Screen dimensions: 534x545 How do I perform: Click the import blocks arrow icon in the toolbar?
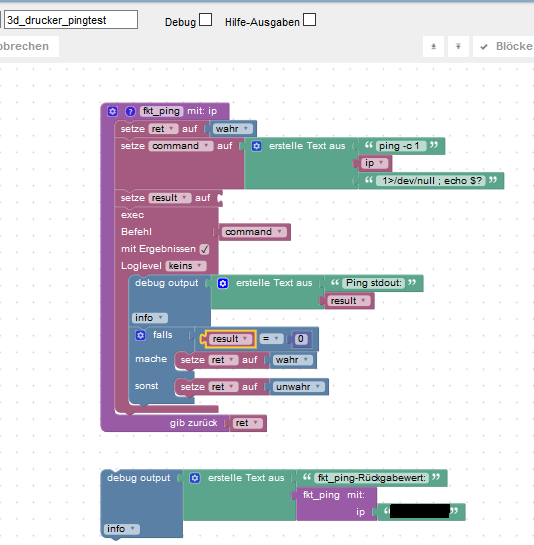pyautogui.click(x=458, y=46)
